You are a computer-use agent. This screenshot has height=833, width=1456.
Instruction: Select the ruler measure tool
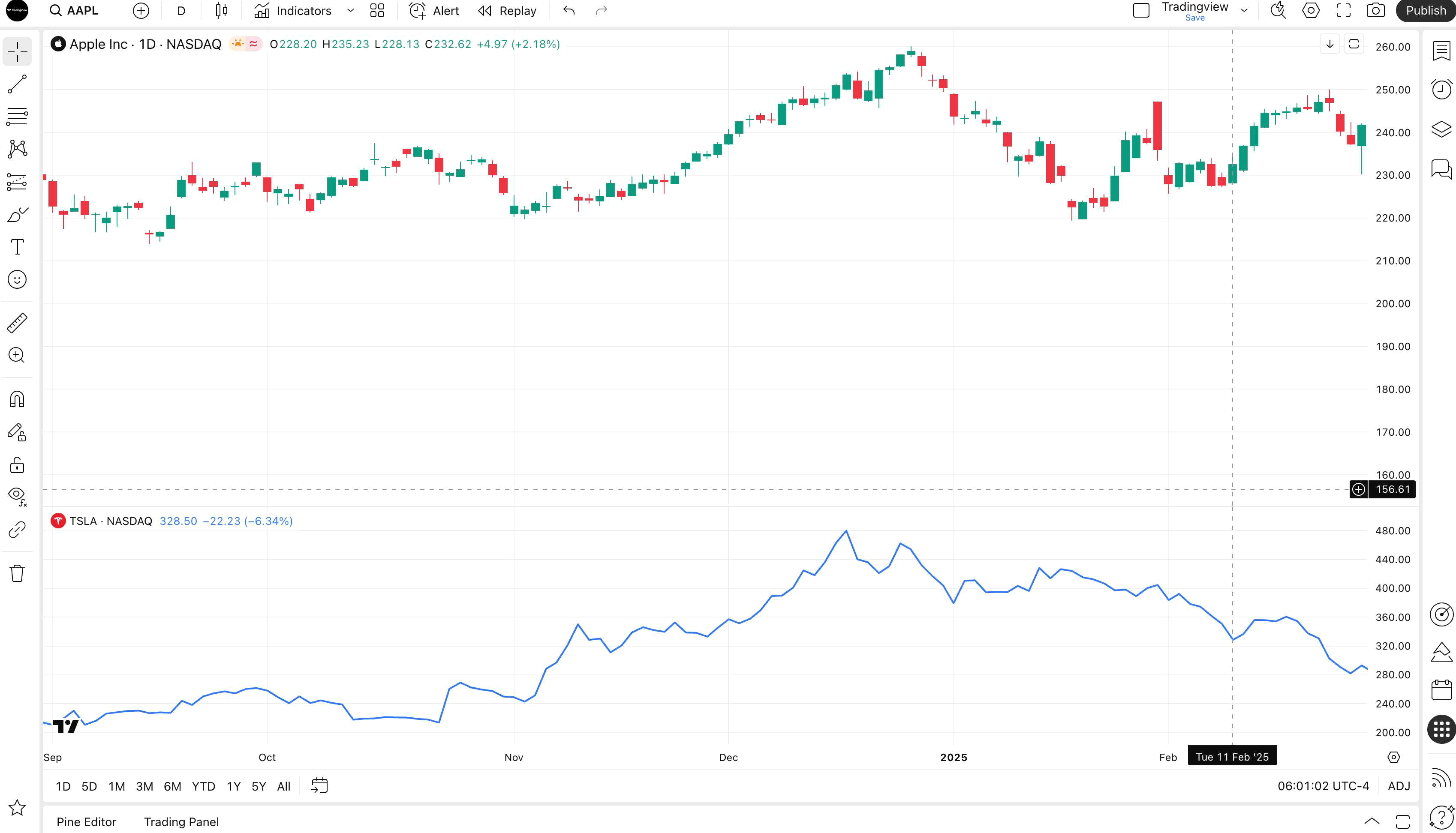[17, 323]
